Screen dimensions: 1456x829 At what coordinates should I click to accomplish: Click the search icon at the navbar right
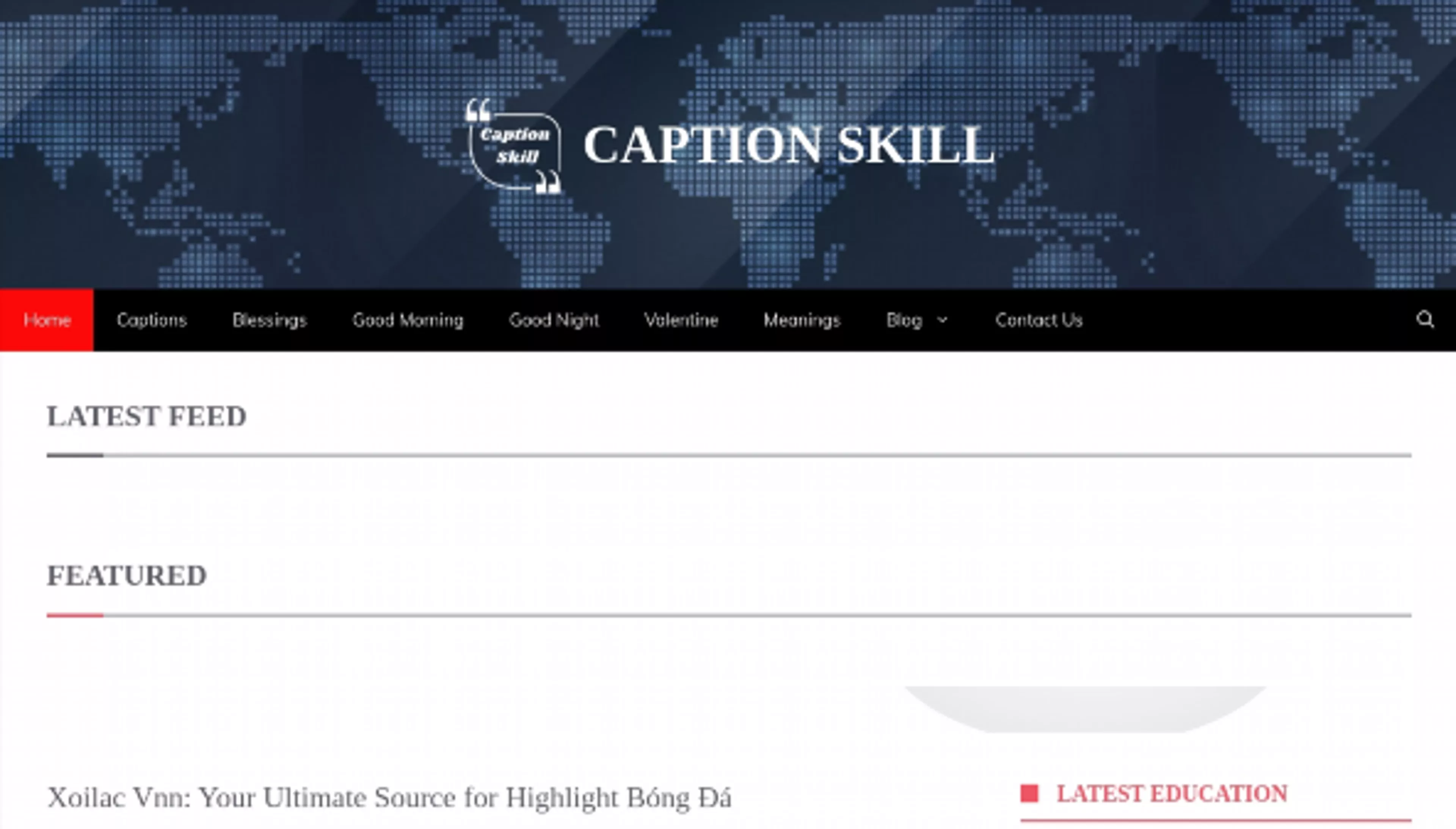[x=1425, y=319]
